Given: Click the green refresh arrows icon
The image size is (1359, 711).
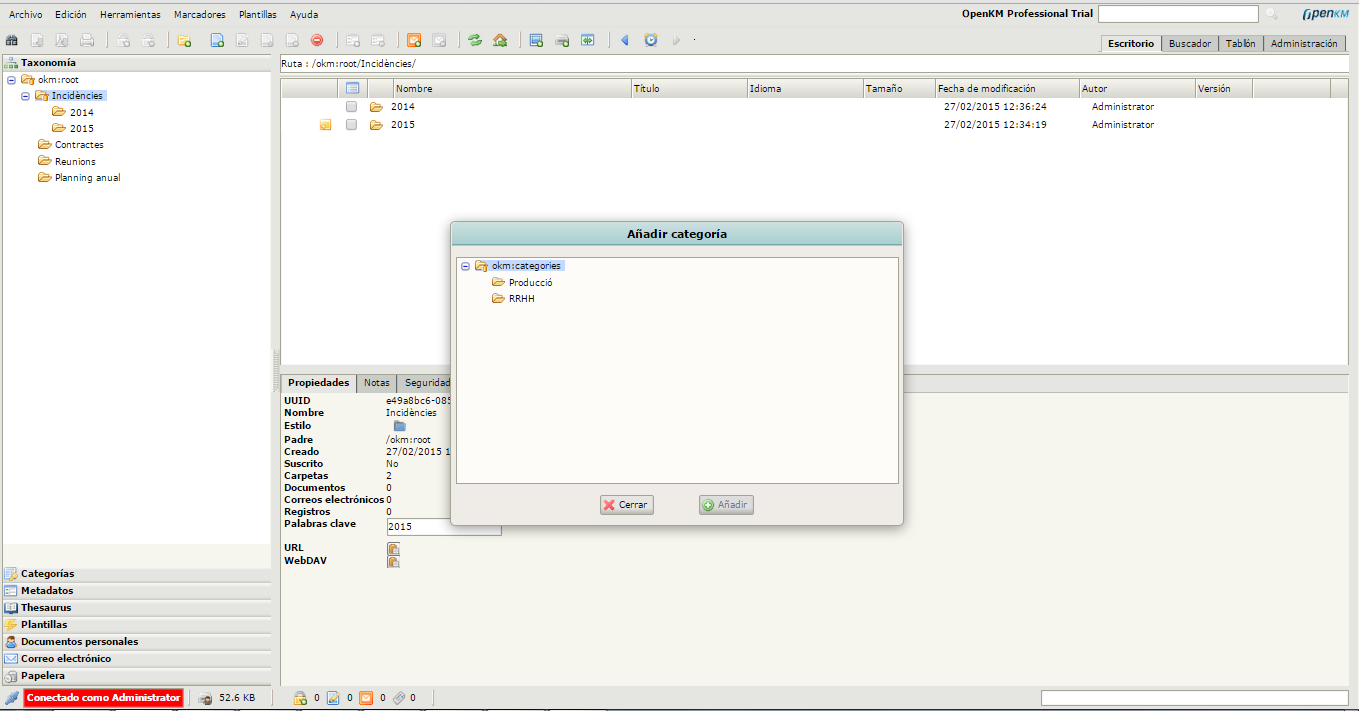Looking at the screenshot, I should coord(475,40).
